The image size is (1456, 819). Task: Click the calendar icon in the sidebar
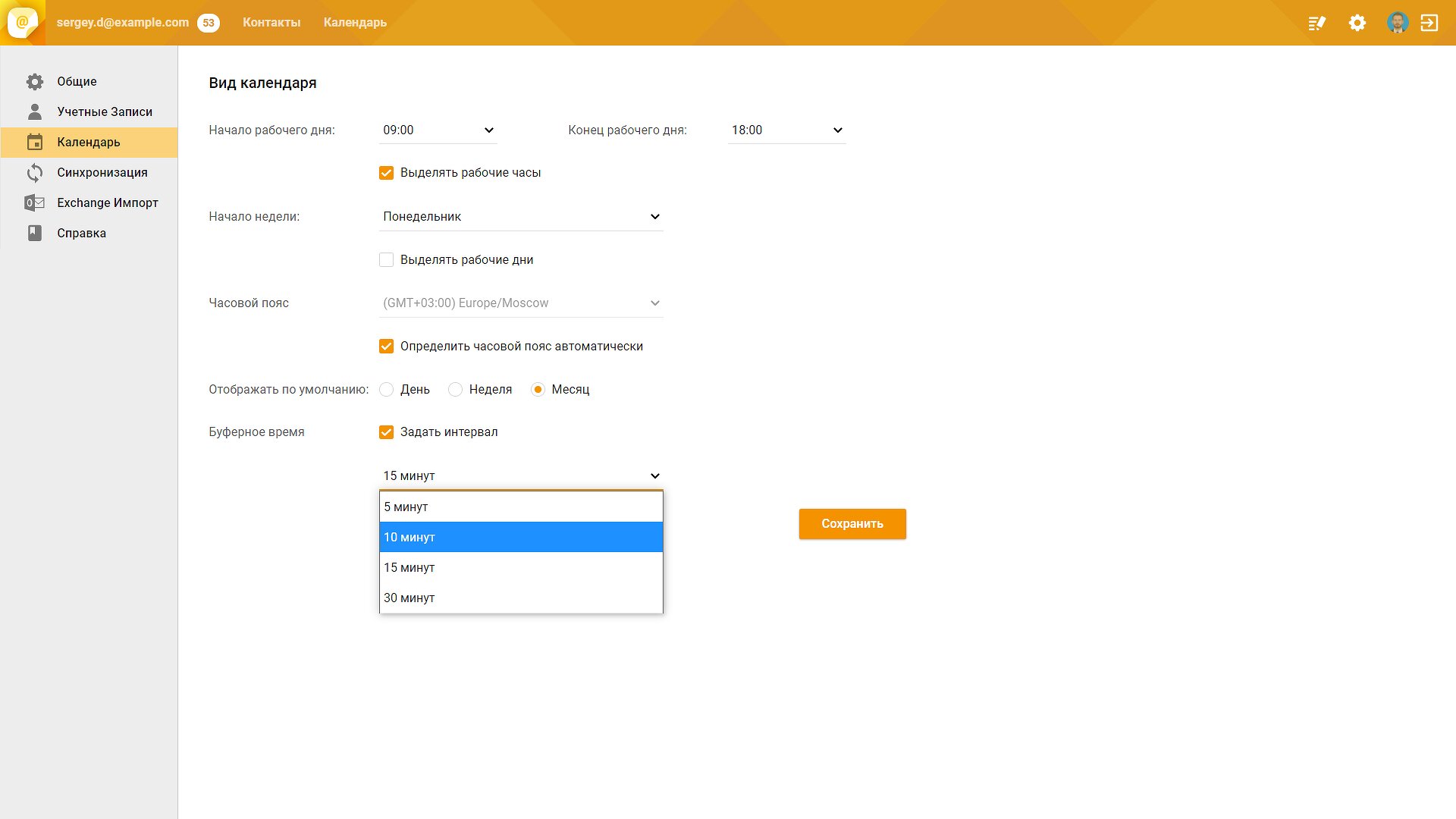coord(35,143)
